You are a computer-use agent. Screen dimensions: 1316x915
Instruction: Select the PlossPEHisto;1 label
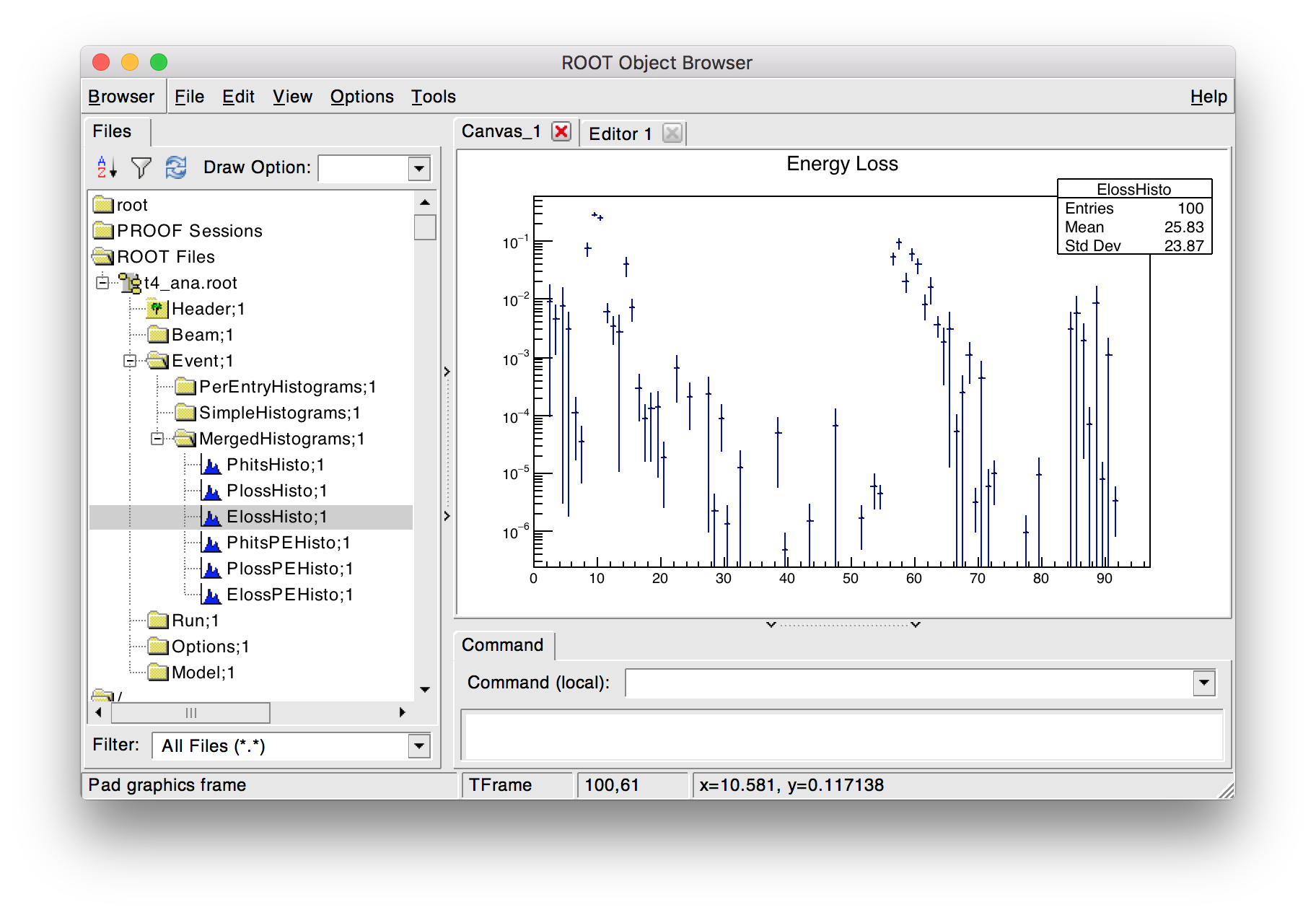(290, 569)
